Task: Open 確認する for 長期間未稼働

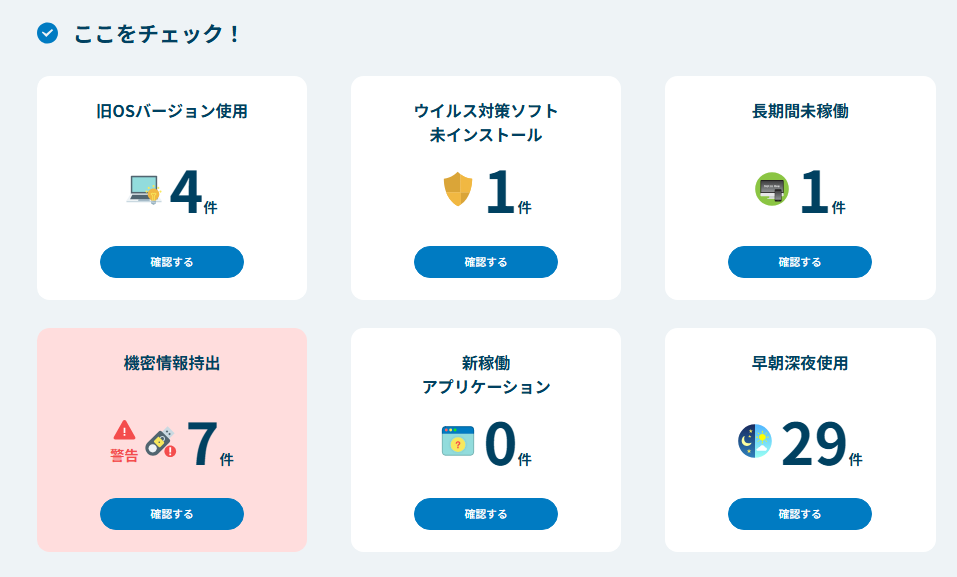Action: (799, 261)
